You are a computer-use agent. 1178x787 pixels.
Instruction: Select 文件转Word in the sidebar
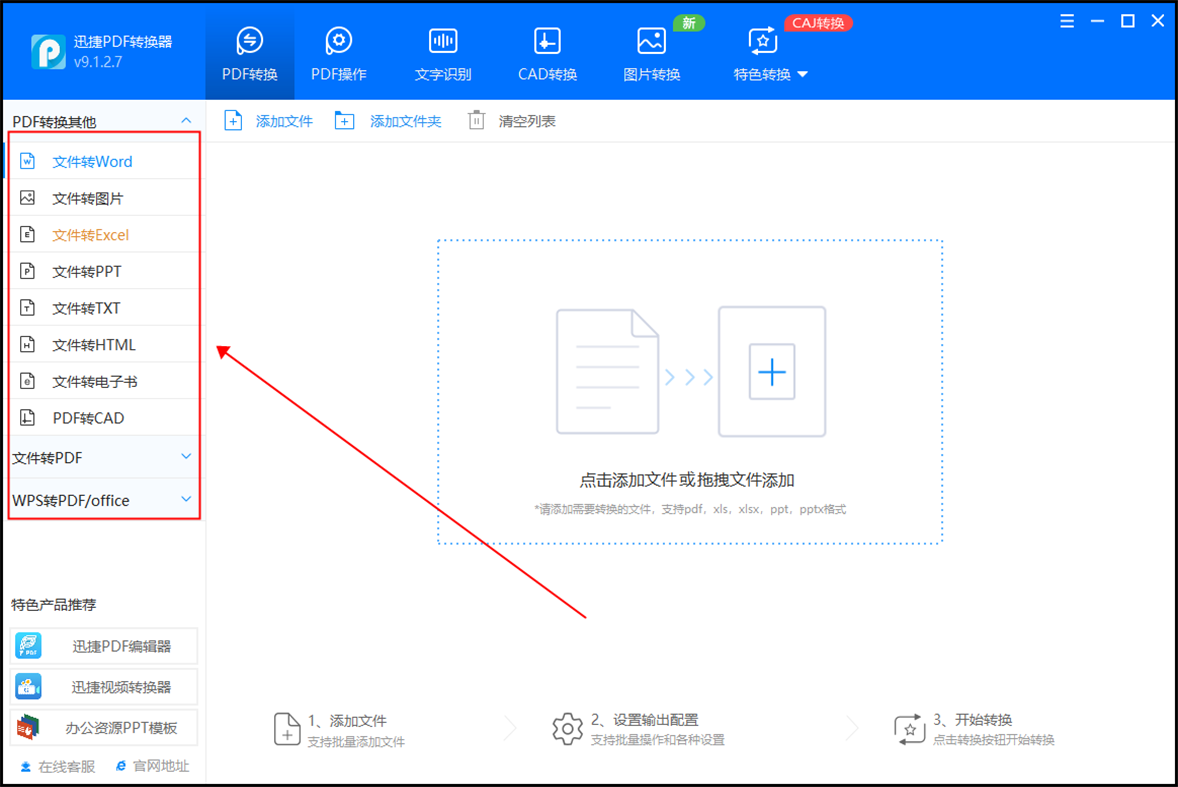(105, 161)
